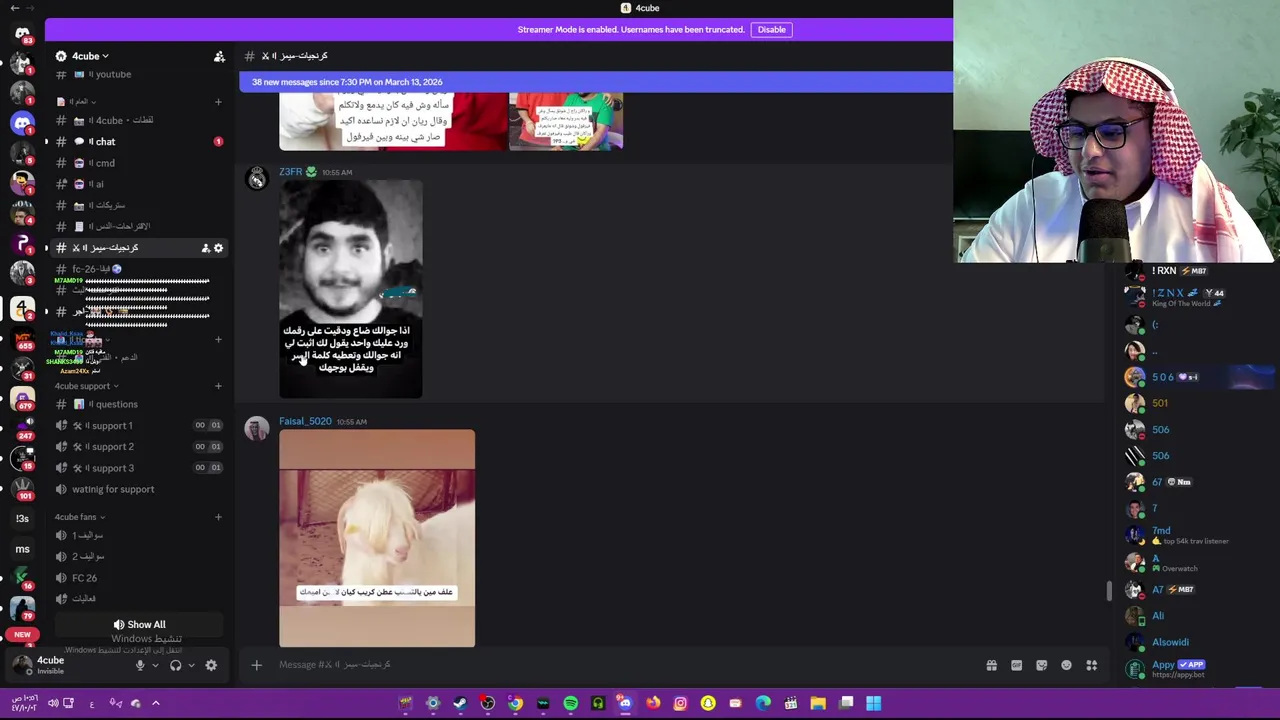1280x720 pixels.
Task: Open the server with 655 badge
Action: (22, 337)
